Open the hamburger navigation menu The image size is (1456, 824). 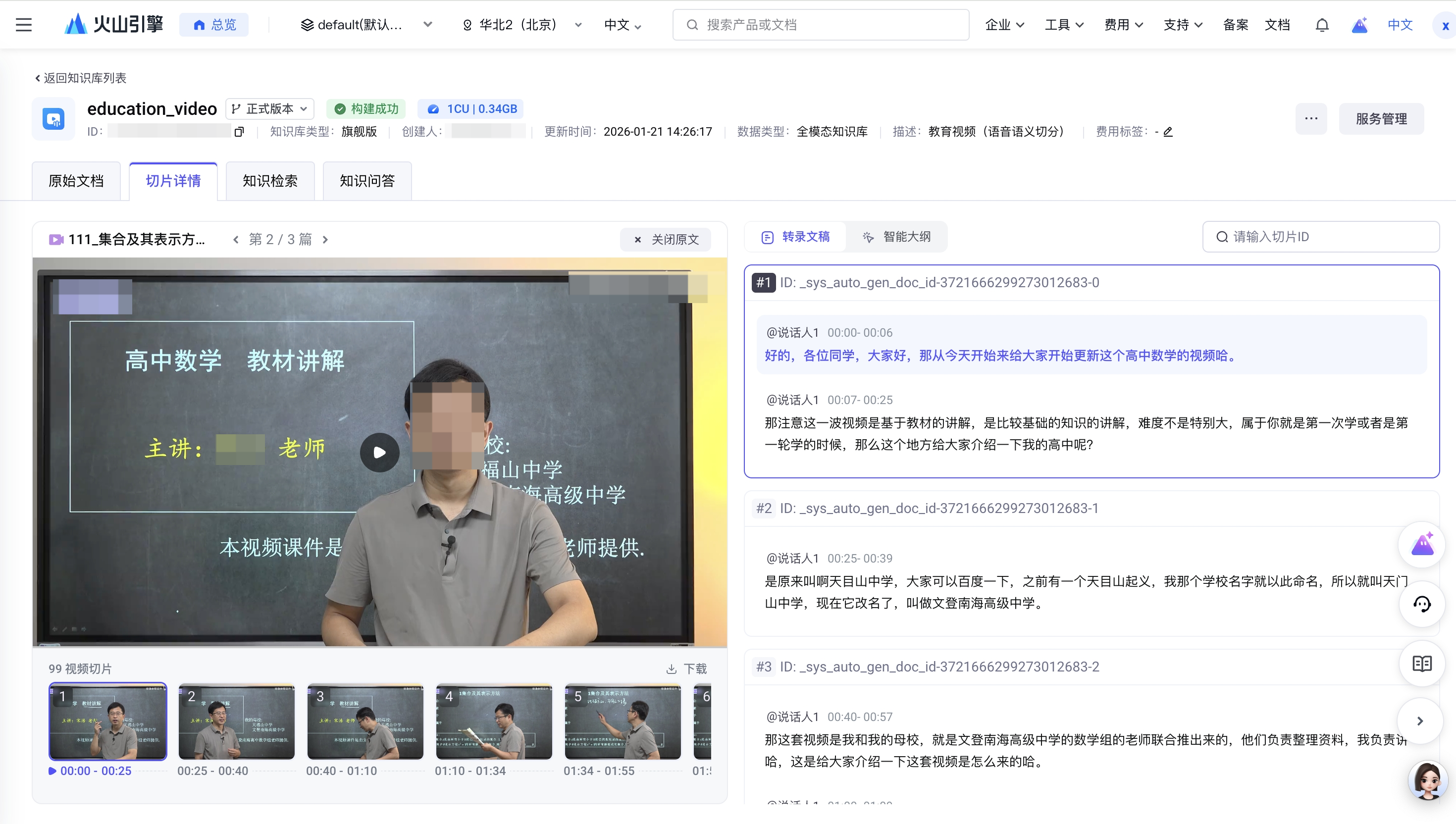[x=23, y=24]
